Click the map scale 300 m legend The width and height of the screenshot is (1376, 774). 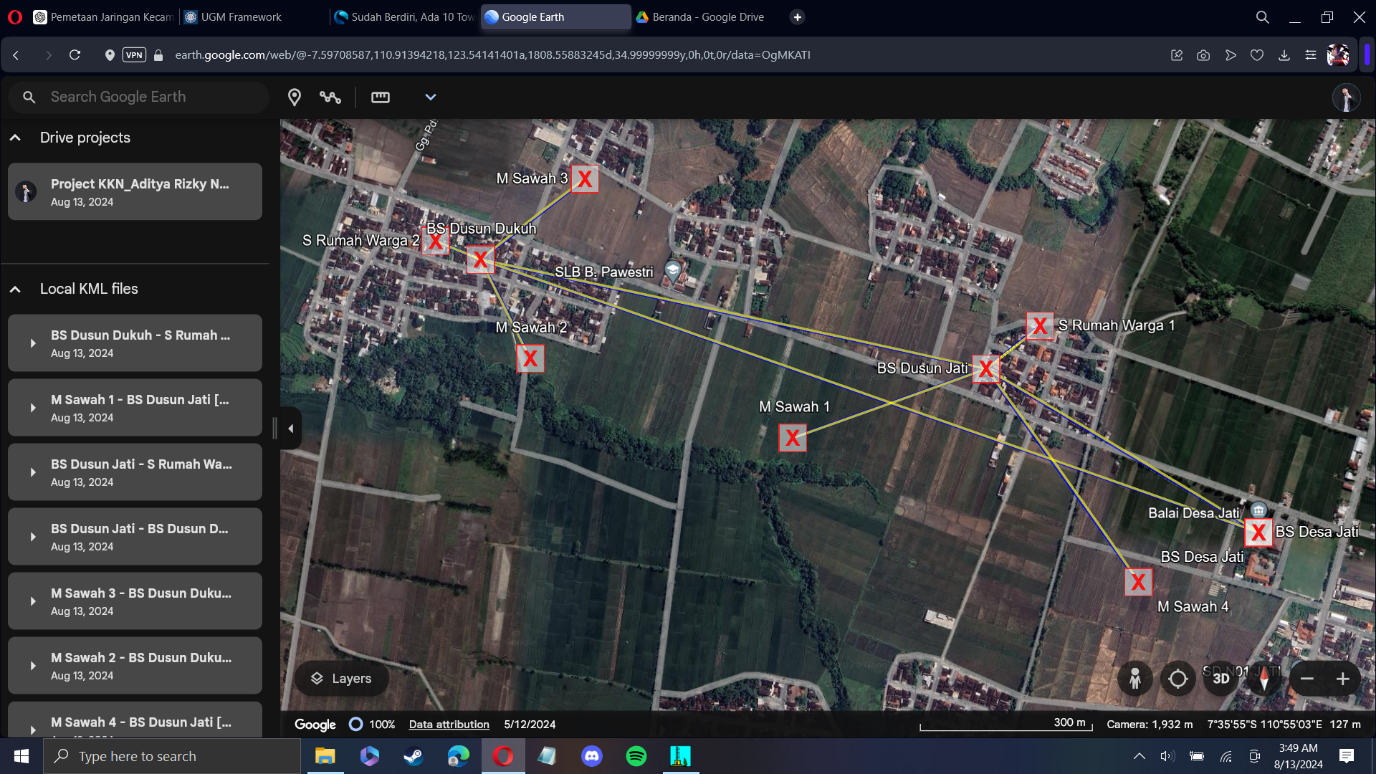1007,724
